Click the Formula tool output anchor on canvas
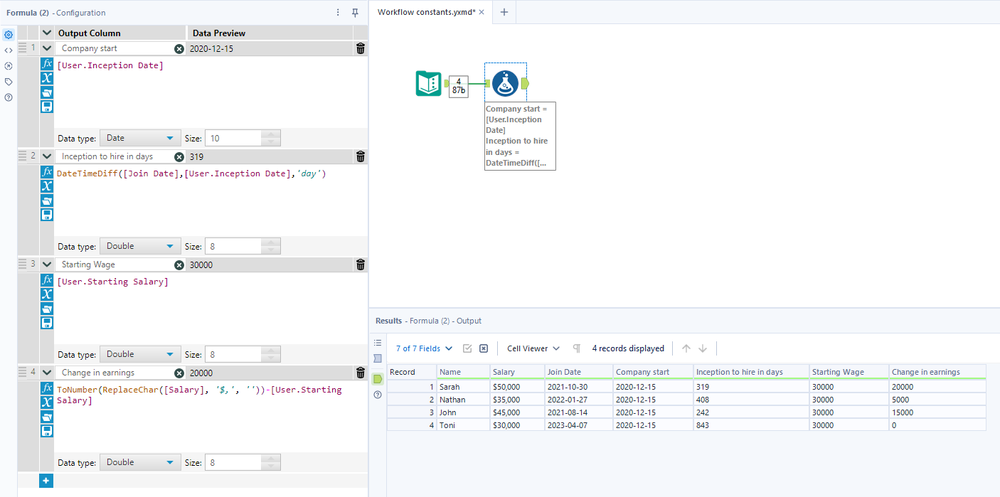 [x=525, y=84]
